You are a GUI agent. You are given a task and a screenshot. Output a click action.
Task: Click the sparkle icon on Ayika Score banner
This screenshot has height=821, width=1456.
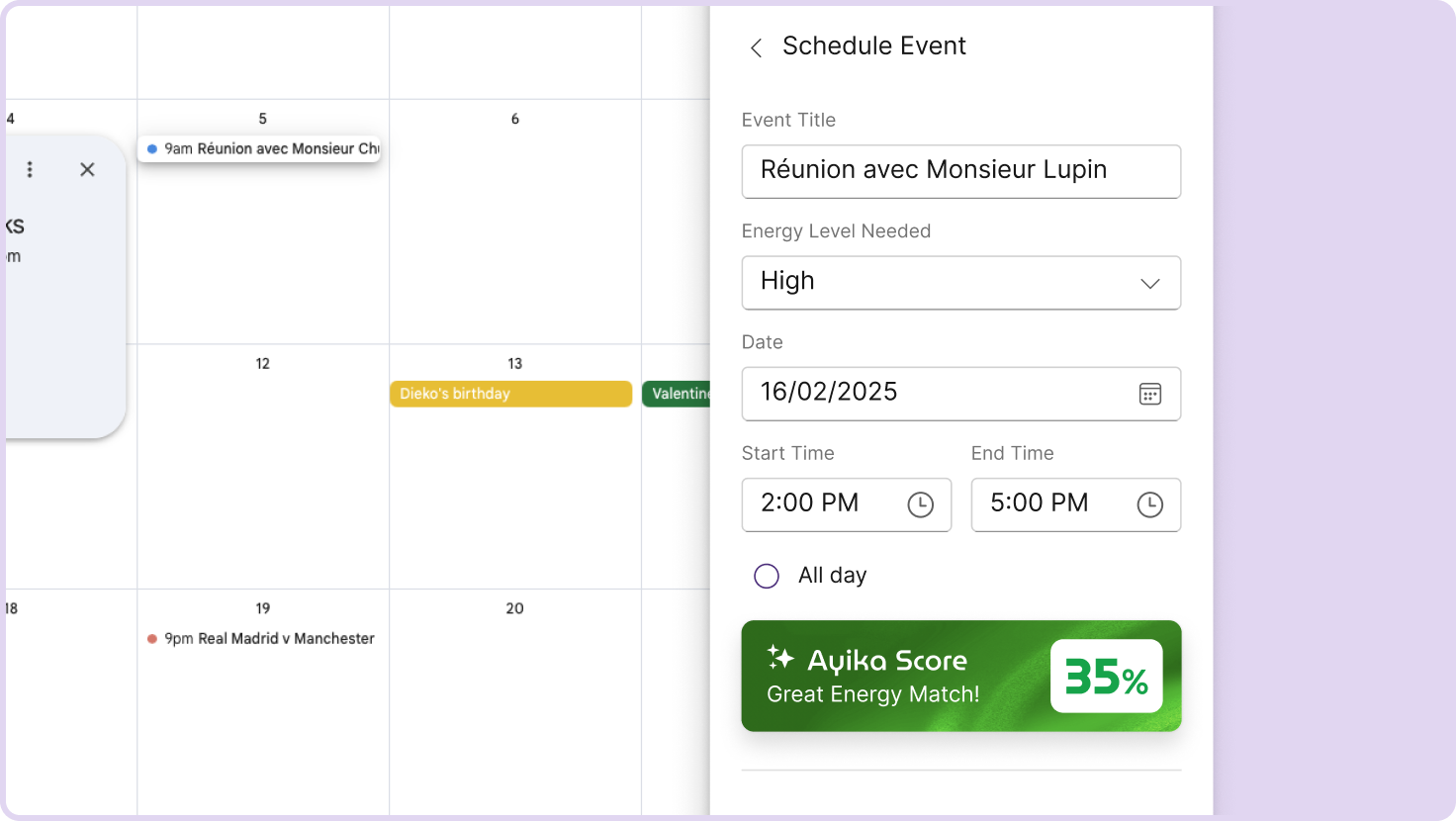(x=780, y=658)
